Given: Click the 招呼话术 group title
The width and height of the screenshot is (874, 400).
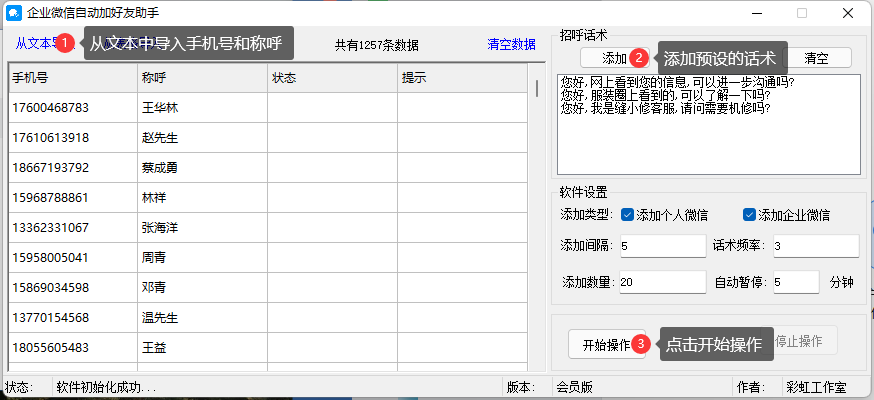Looking at the screenshot, I should point(583,35).
